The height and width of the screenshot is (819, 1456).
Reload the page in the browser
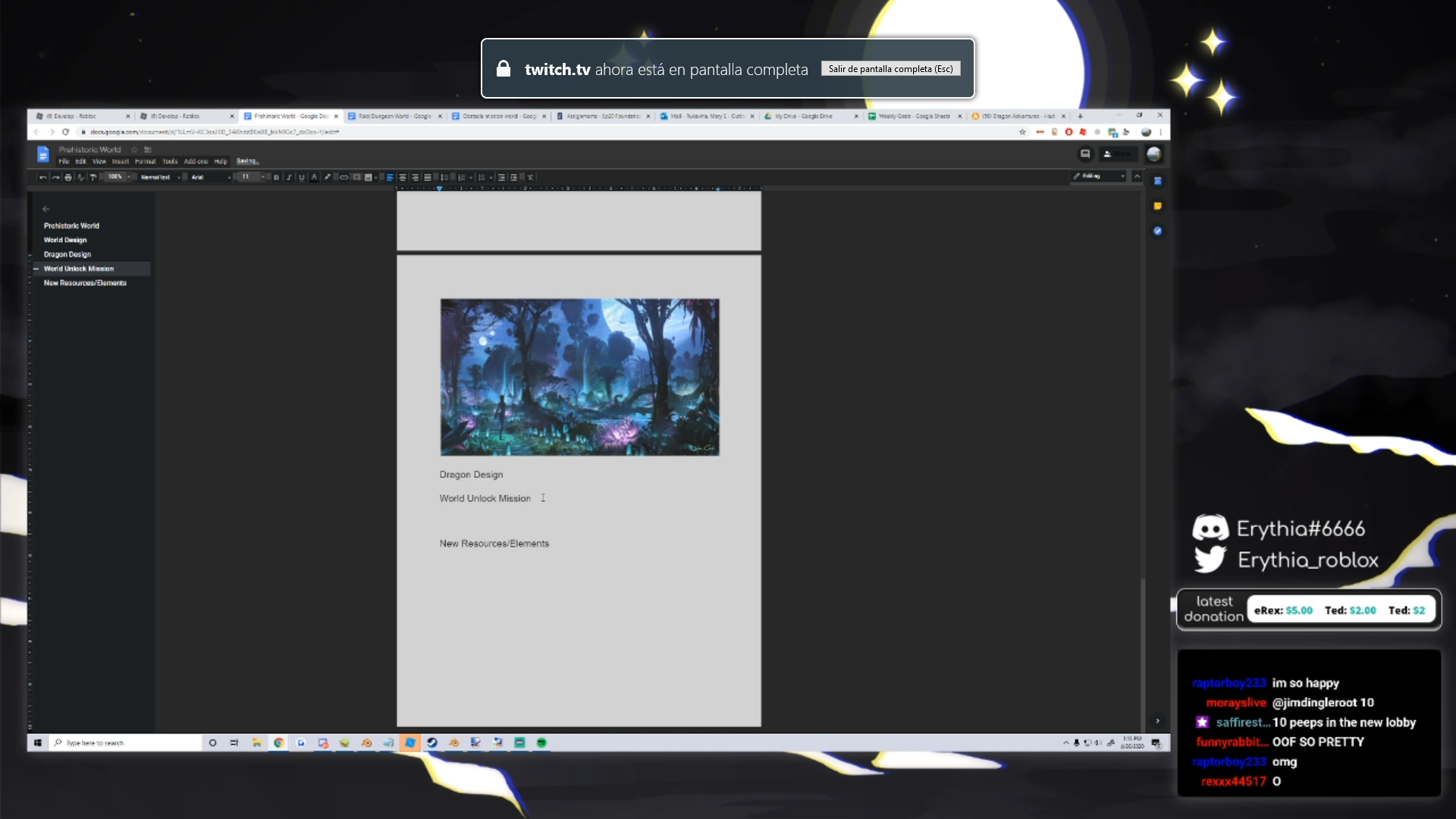(x=66, y=132)
